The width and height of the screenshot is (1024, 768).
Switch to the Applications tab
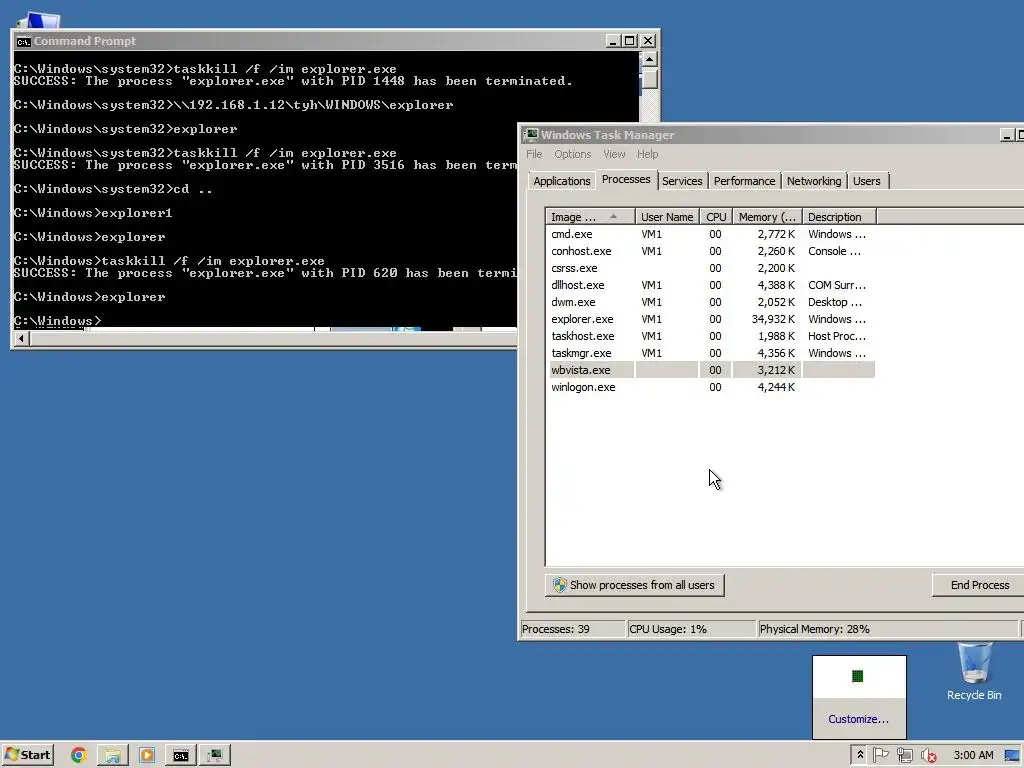(x=562, y=181)
